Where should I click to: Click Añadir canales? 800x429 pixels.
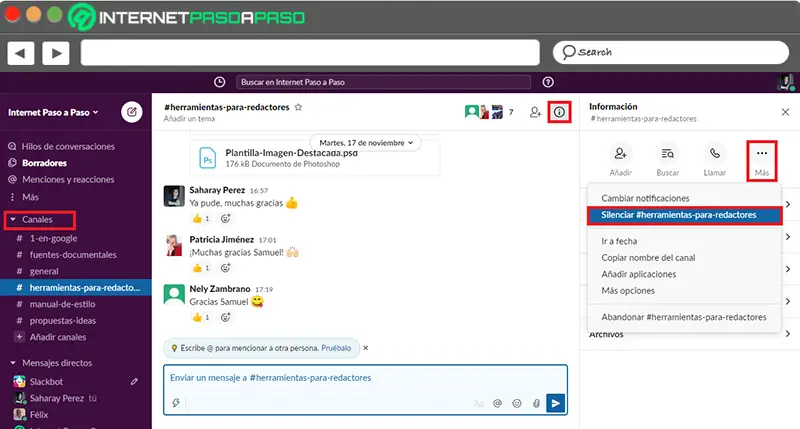point(57,337)
